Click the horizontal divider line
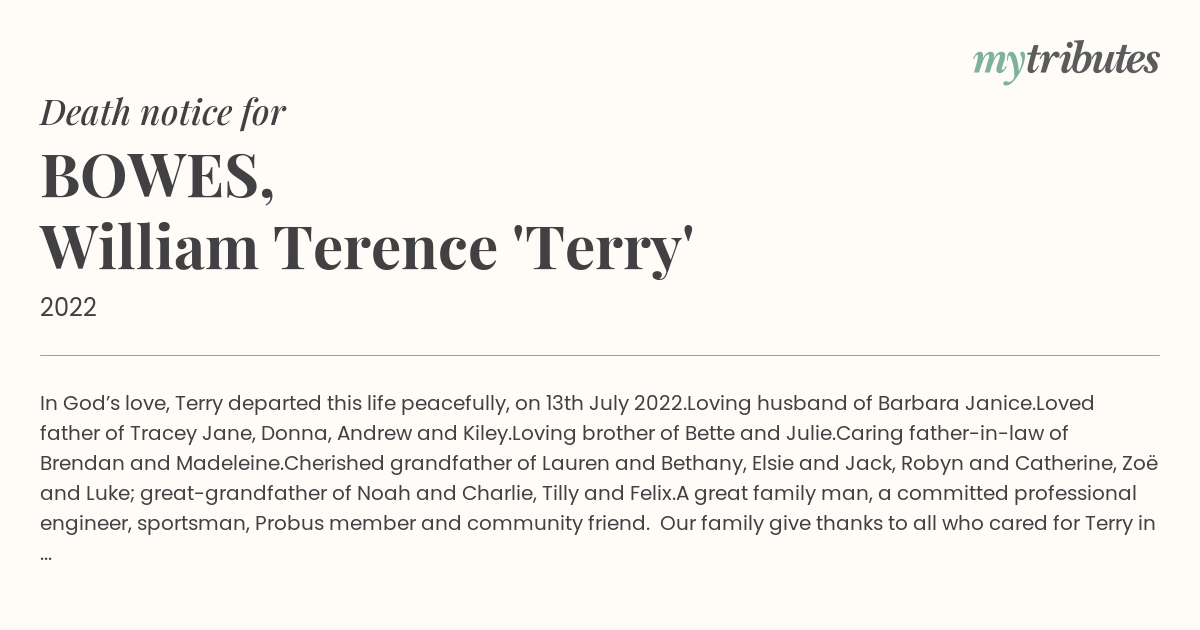1200x630 pixels. [x=600, y=355]
